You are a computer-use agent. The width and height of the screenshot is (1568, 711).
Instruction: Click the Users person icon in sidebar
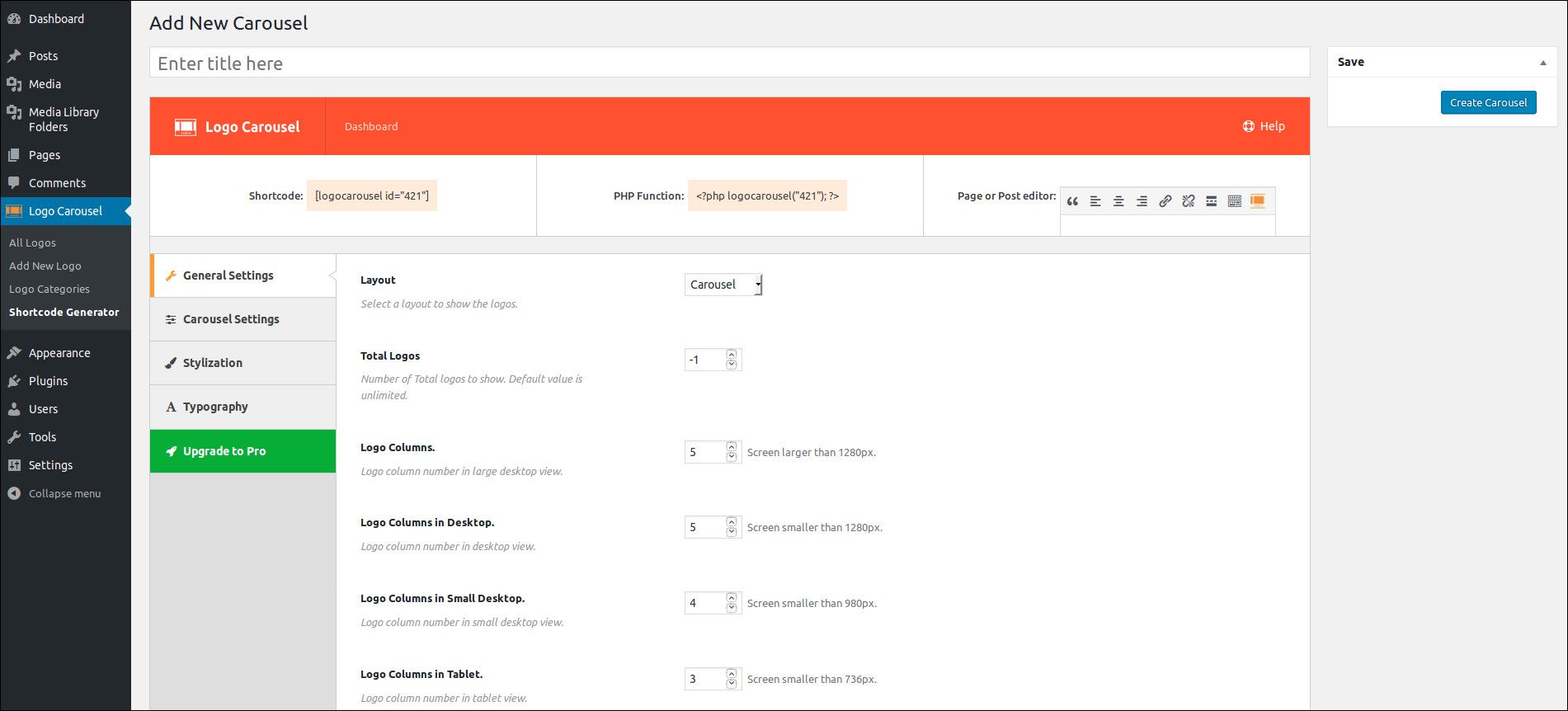click(14, 409)
